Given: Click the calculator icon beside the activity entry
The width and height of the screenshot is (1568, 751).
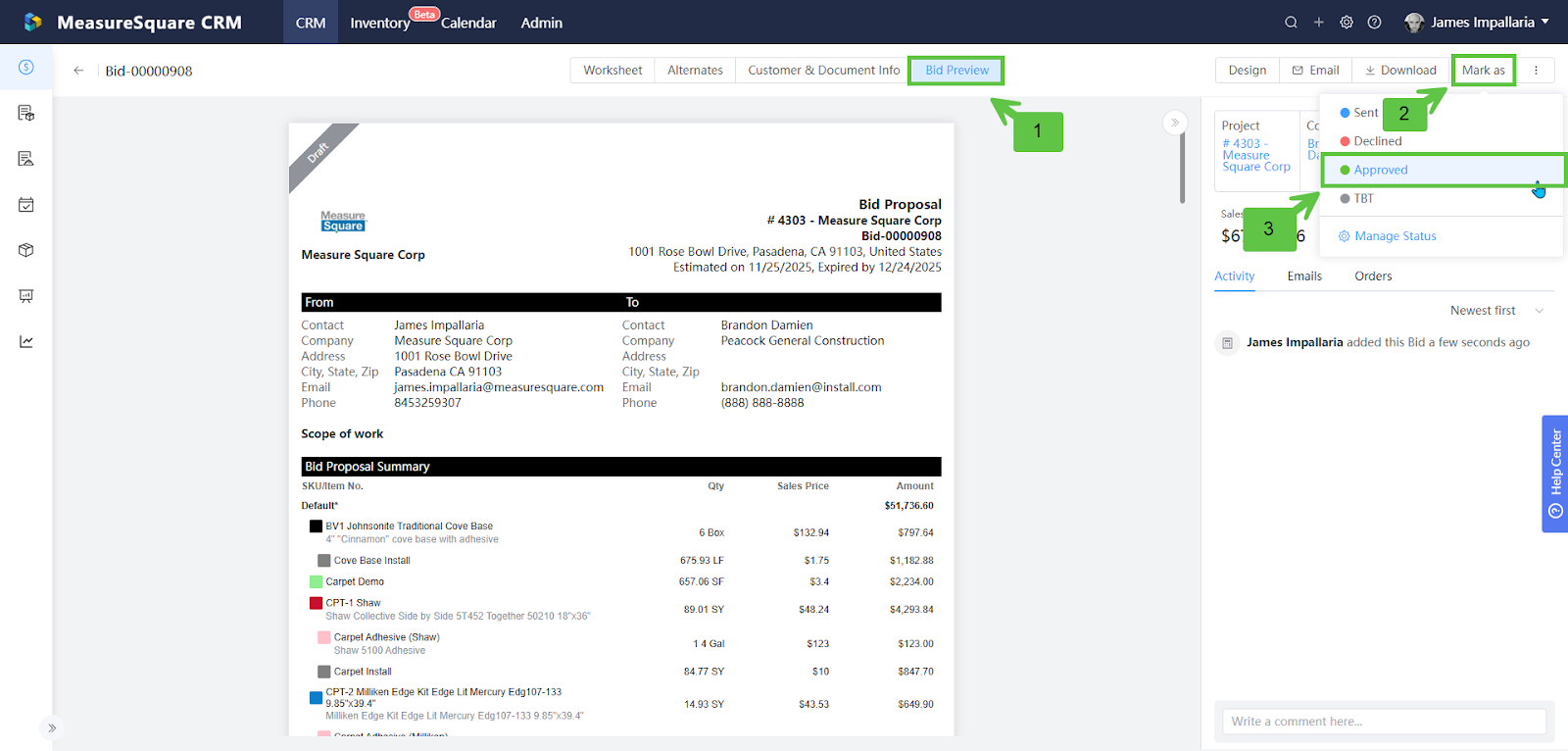Looking at the screenshot, I should [x=1227, y=343].
